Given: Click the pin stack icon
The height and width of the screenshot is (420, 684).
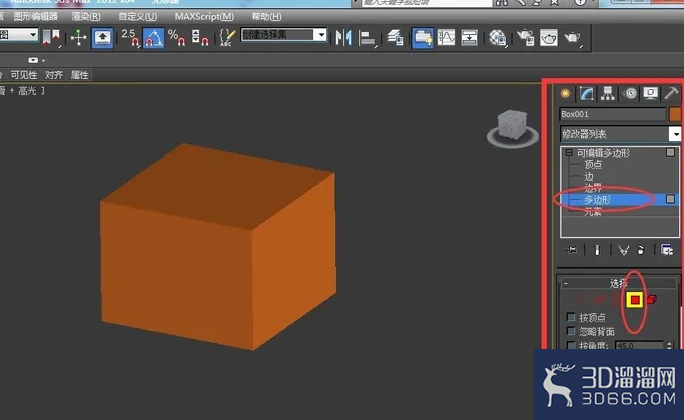Looking at the screenshot, I should 571,250.
